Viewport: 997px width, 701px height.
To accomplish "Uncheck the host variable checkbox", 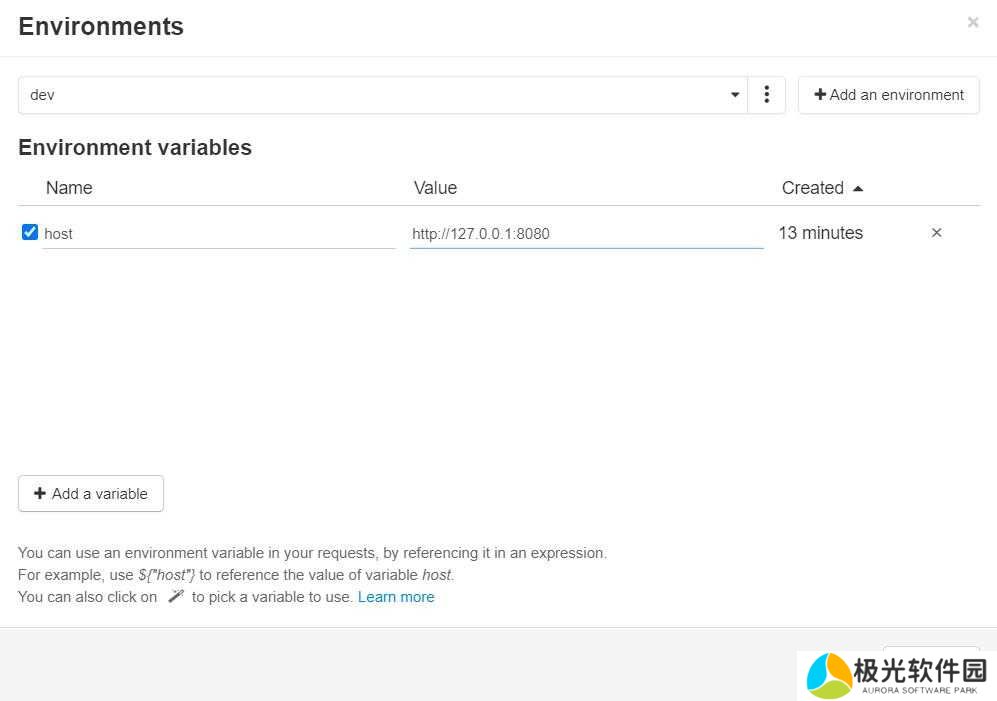I will click(x=30, y=232).
